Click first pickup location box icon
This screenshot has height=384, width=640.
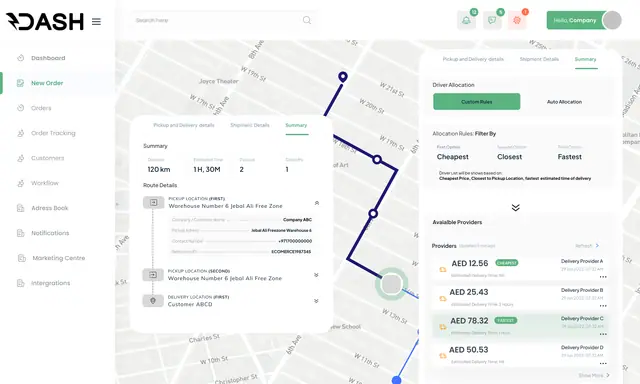tap(153, 202)
